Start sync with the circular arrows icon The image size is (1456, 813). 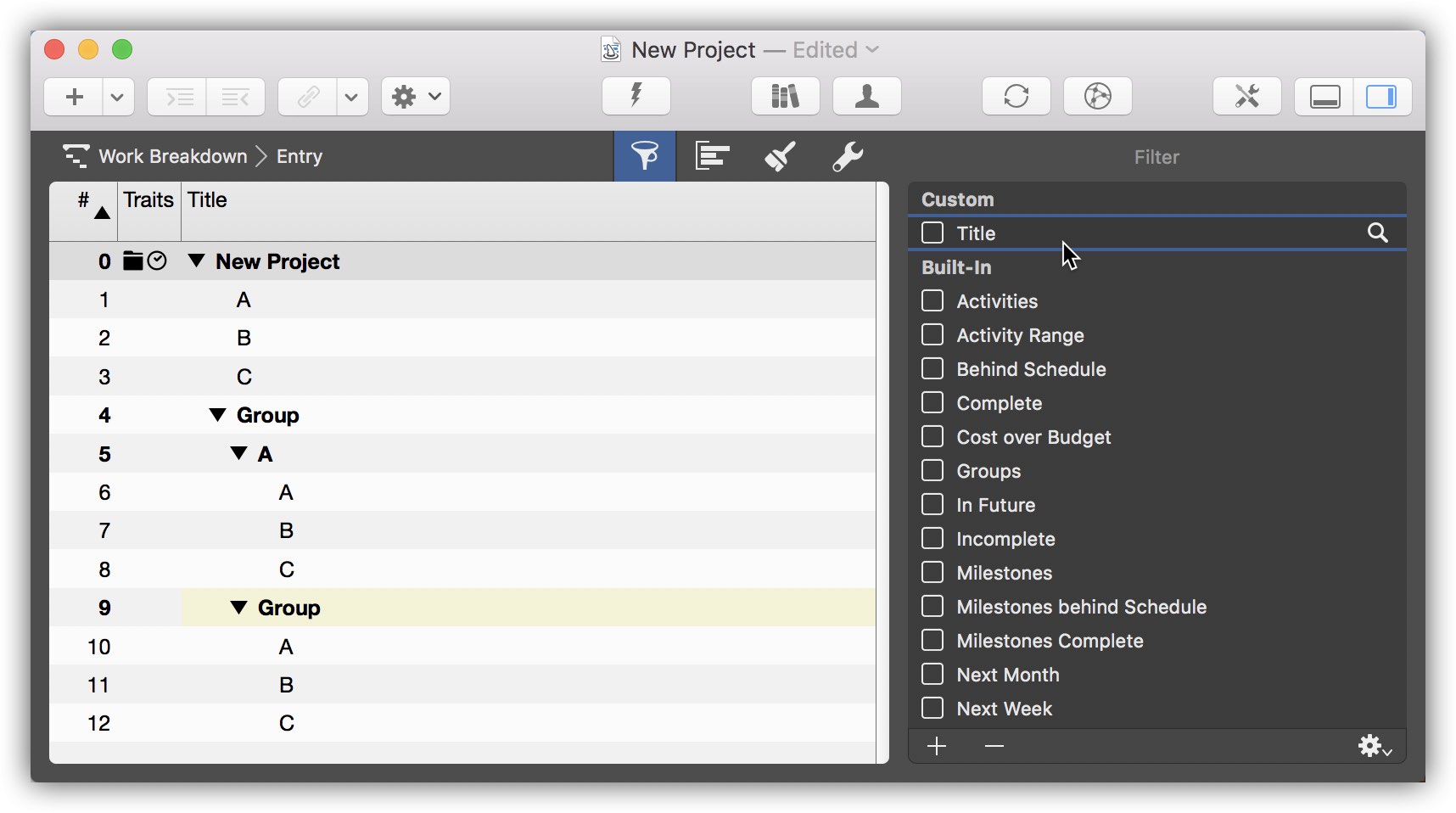(x=1016, y=96)
